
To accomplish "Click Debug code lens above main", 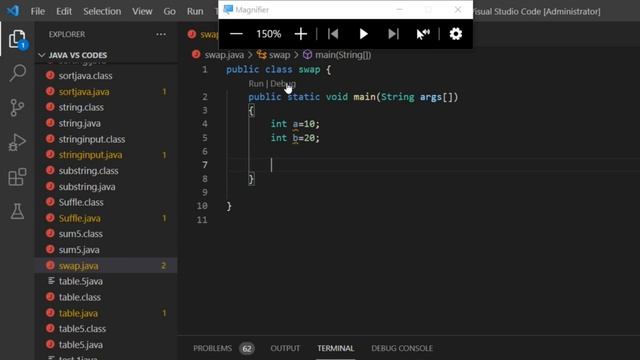I will (283, 84).
